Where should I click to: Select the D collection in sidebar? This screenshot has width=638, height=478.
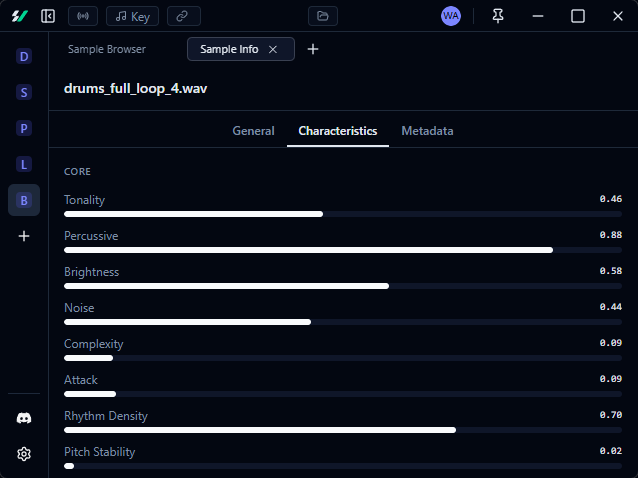click(24, 57)
